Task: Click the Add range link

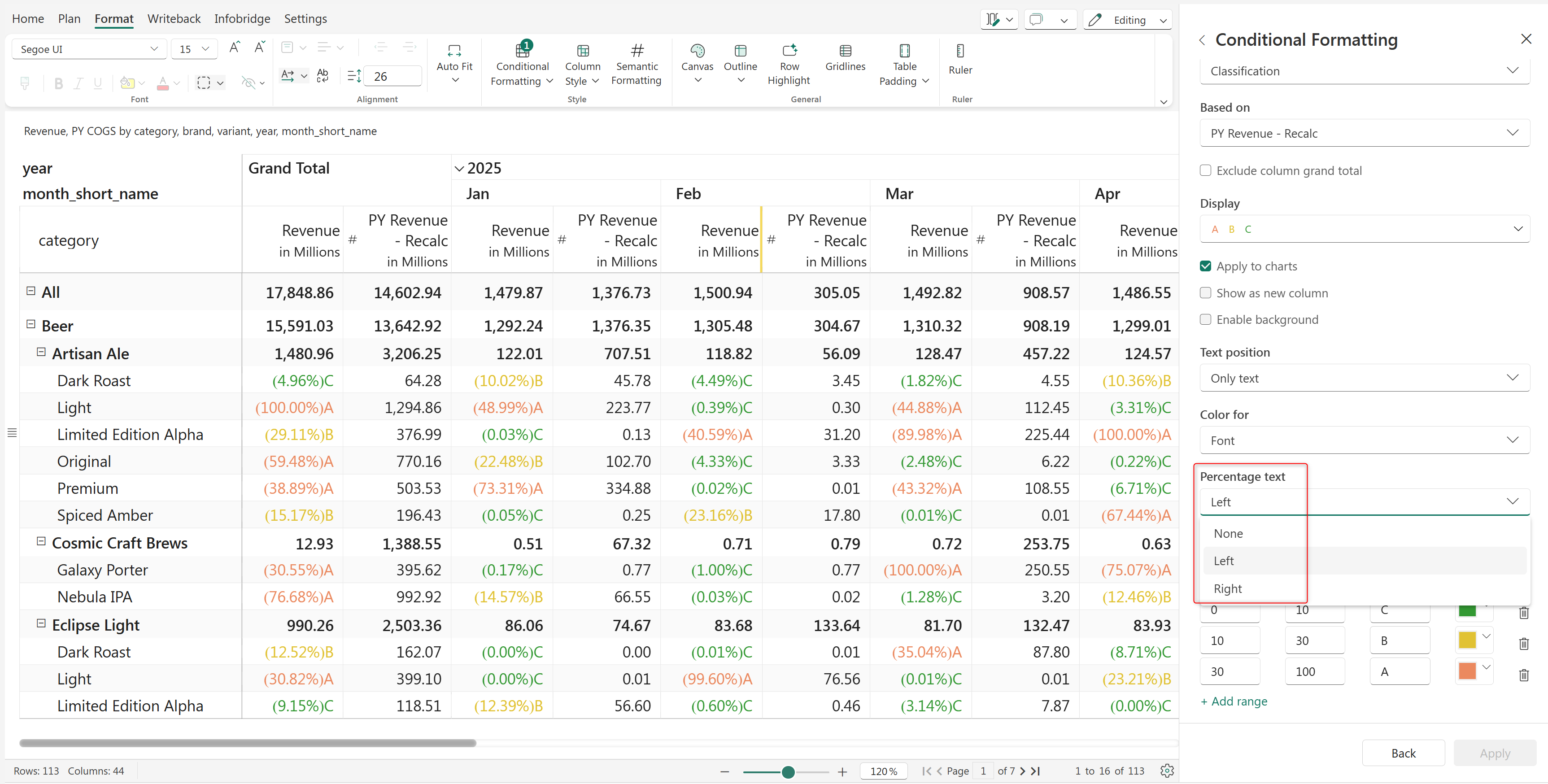Action: 1234,701
